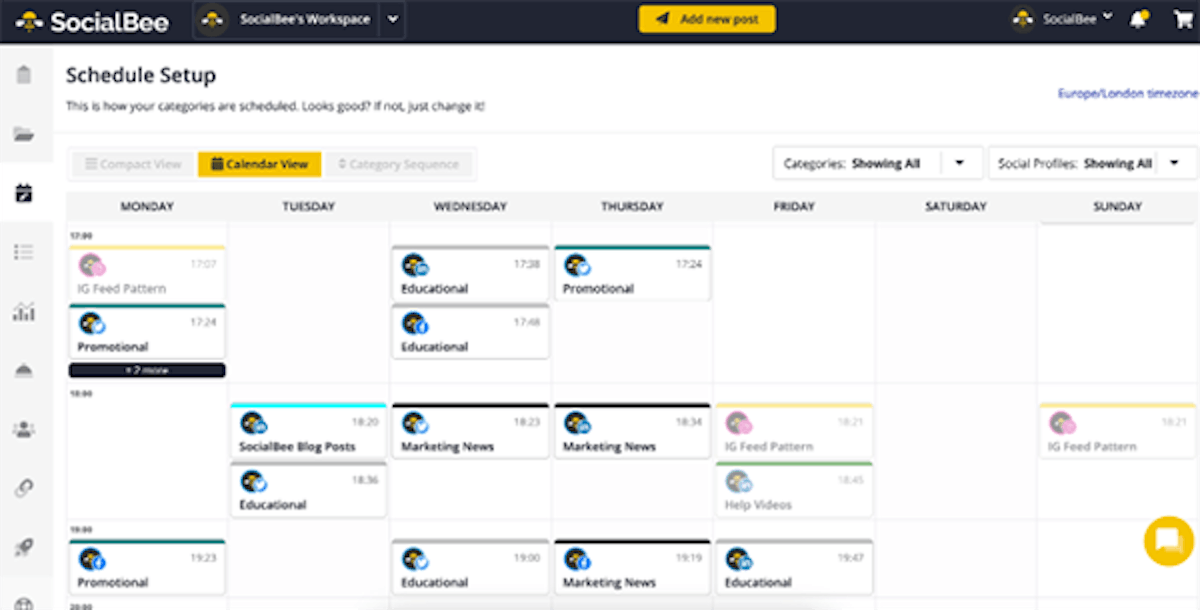This screenshot has width=1200, height=610.
Task: Click the SocialBee's Workspace label
Action: pyautogui.click(x=305, y=19)
